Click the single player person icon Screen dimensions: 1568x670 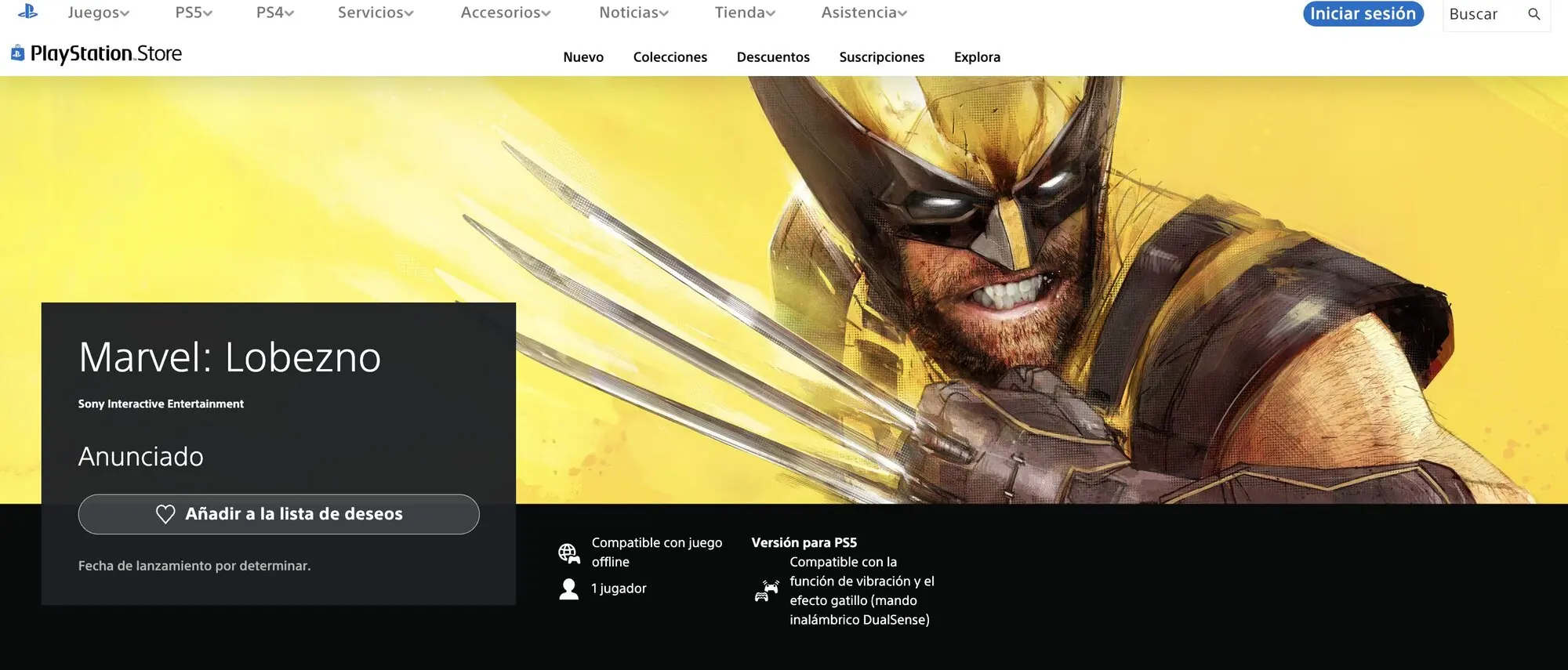point(569,589)
